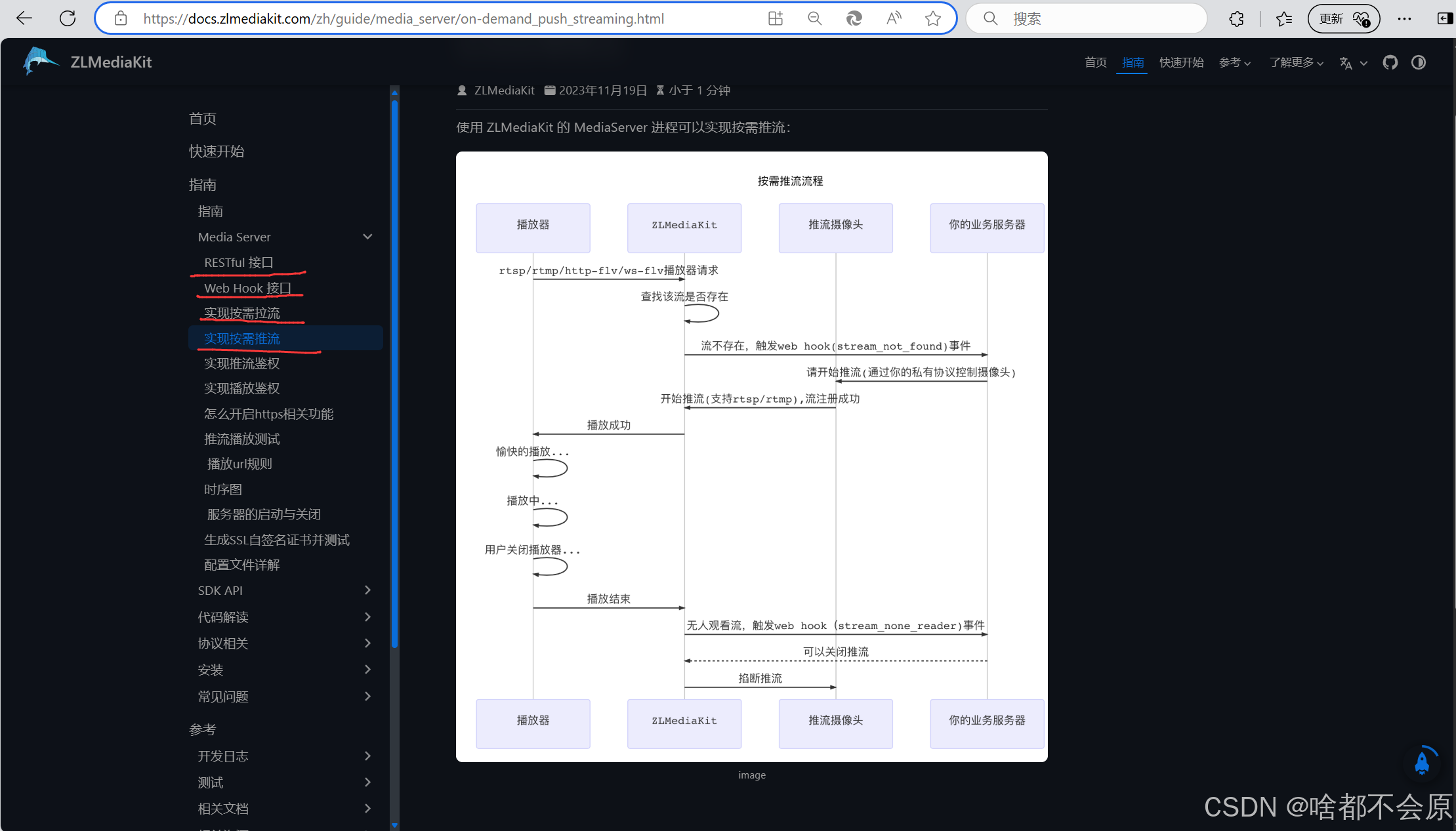
Task: Reload the page with the refresh icon
Action: (68, 18)
